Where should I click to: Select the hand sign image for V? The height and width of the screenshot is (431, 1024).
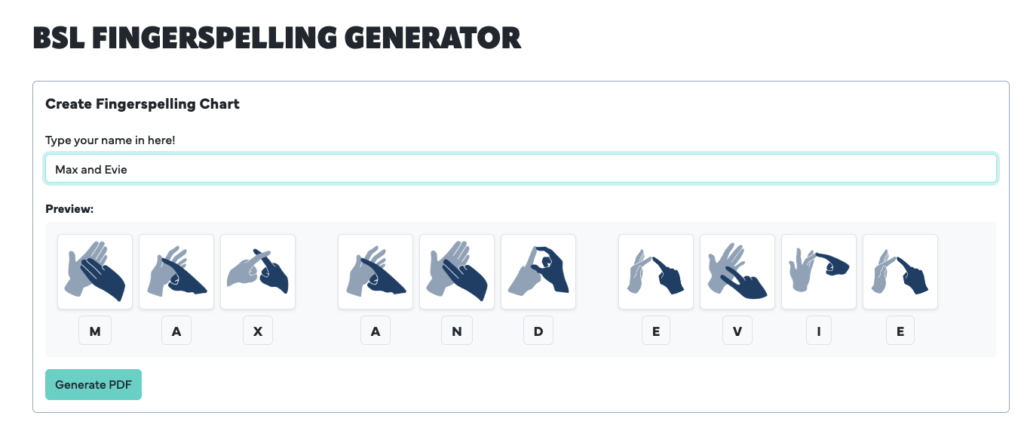tap(737, 272)
